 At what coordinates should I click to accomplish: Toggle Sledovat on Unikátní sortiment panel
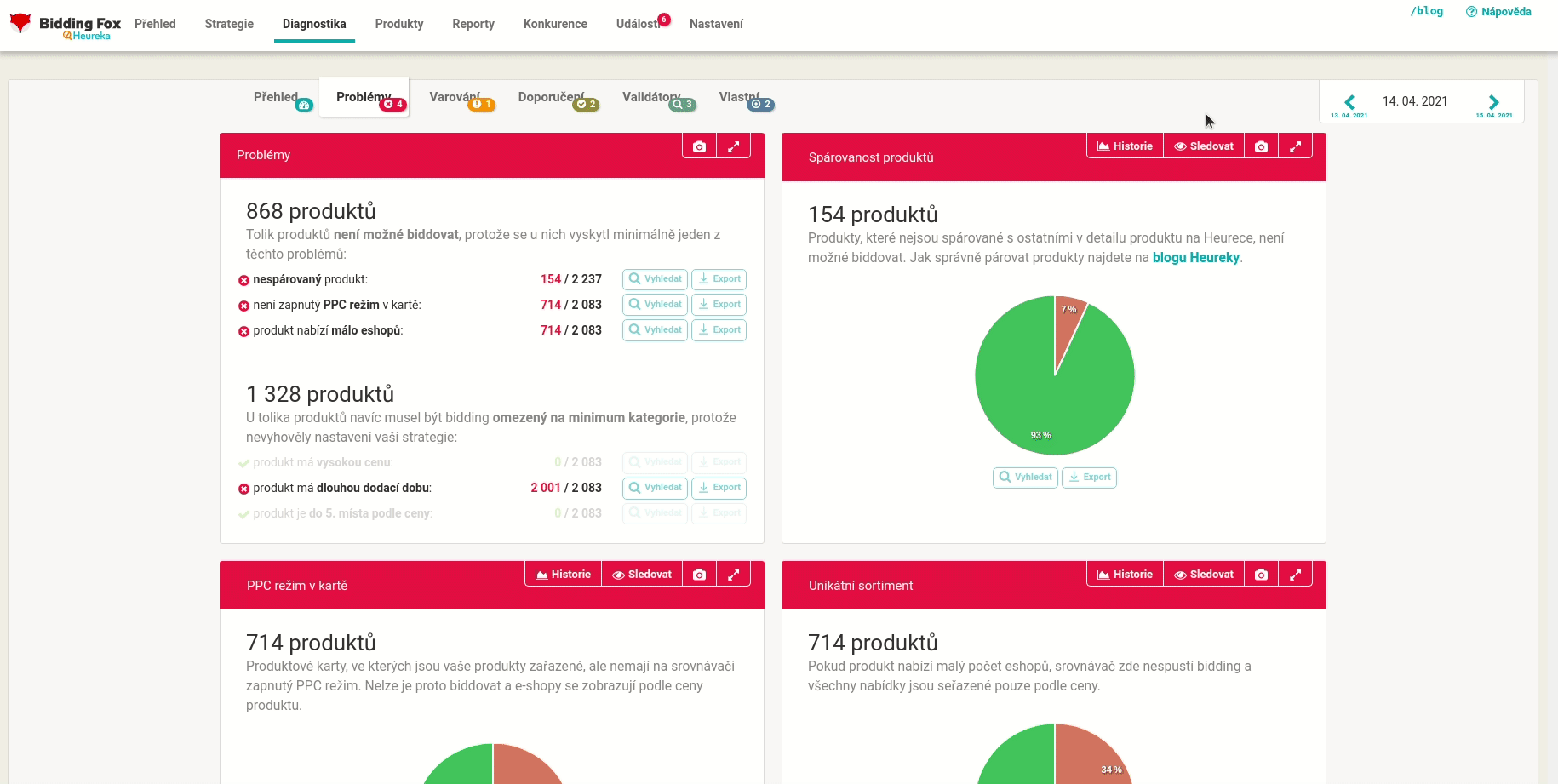tap(1204, 575)
